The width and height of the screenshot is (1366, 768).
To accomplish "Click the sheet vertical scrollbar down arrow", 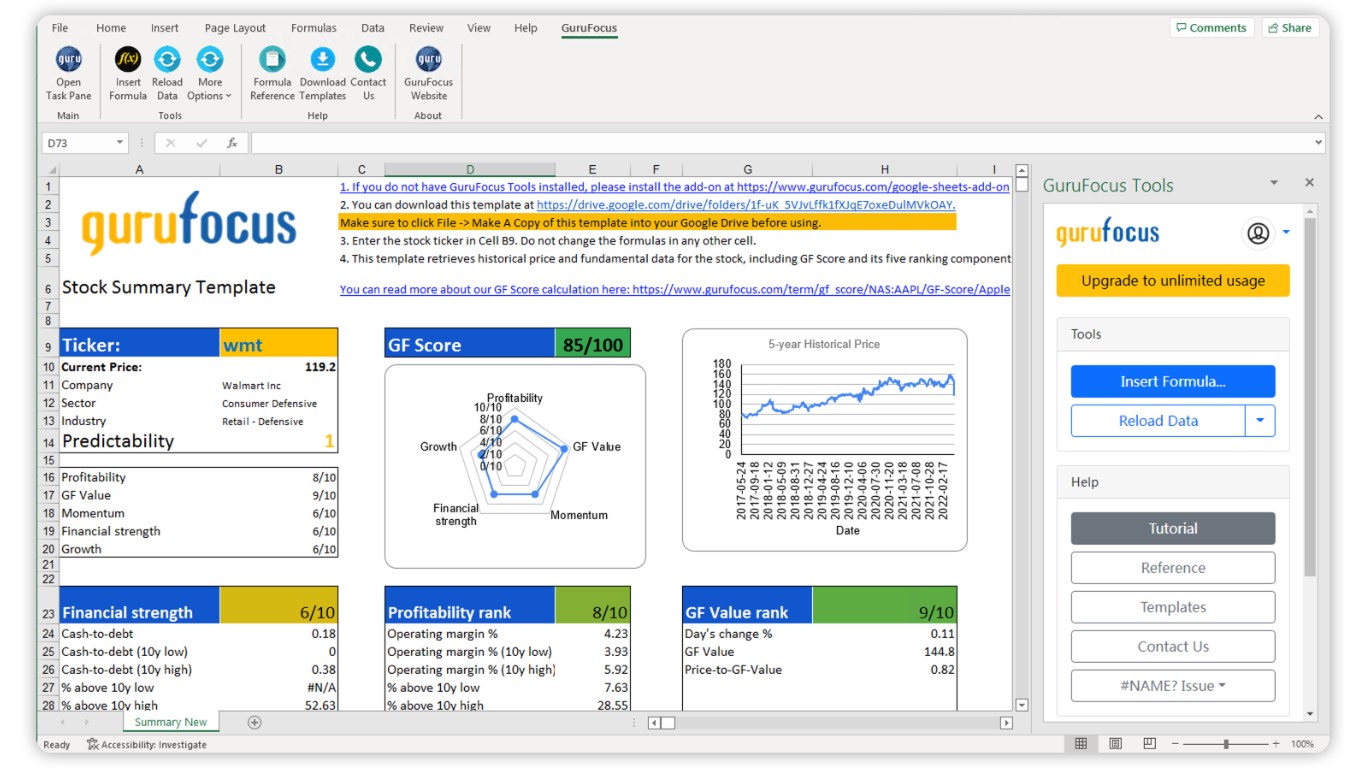I will 1021,705.
